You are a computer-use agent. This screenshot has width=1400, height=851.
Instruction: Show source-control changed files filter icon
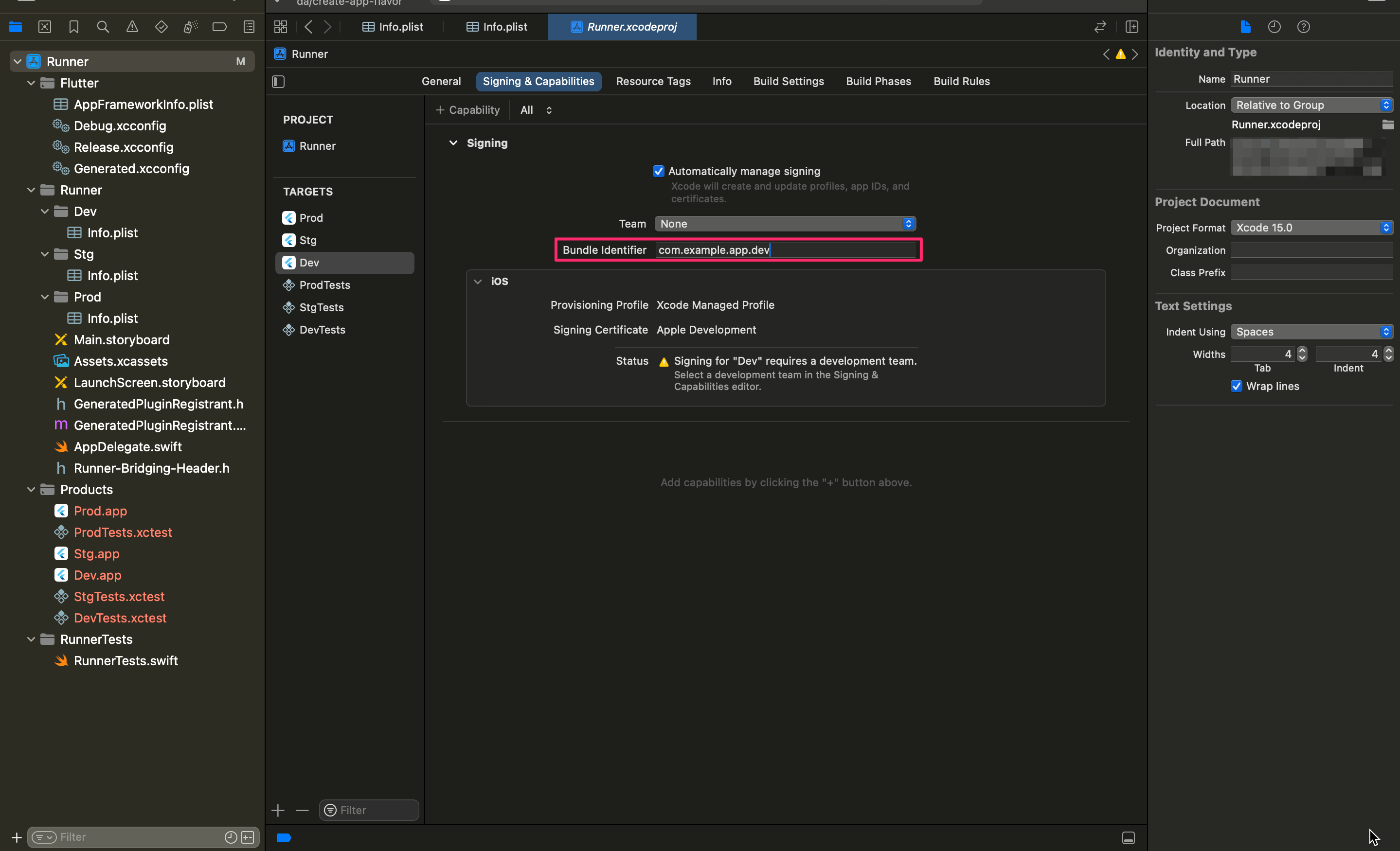tap(247, 837)
